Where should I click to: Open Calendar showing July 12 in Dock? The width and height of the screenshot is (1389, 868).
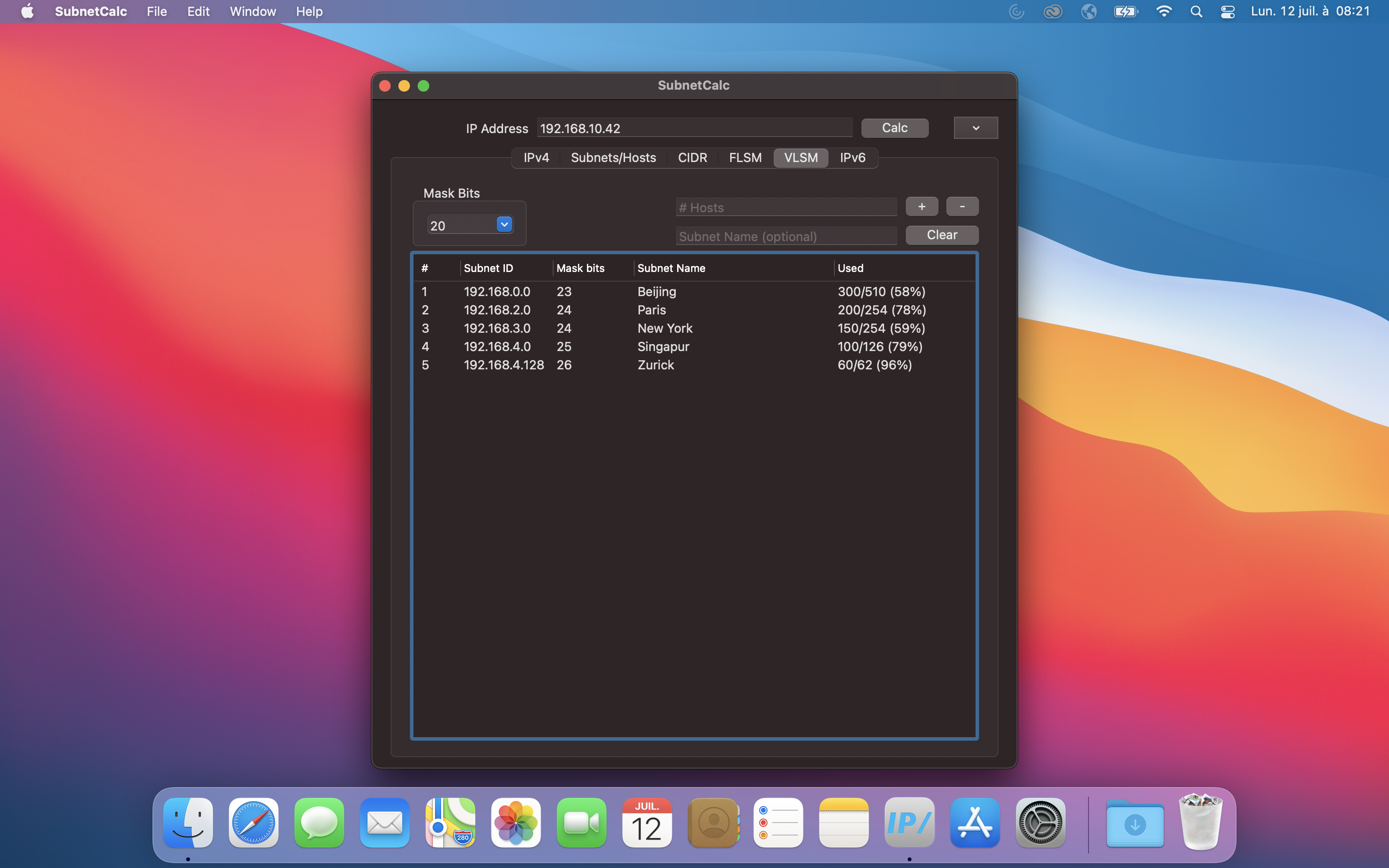click(x=646, y=823)
